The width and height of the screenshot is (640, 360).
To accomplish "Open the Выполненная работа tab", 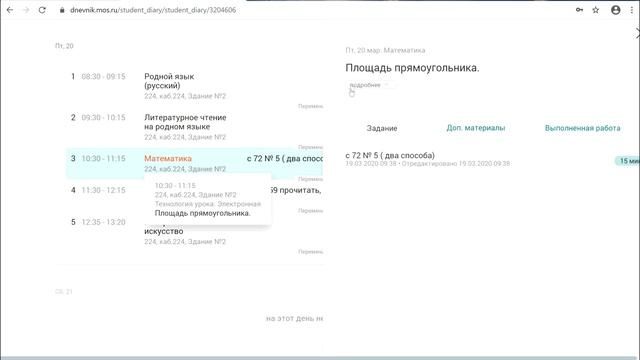I will (x=582, y=128).
